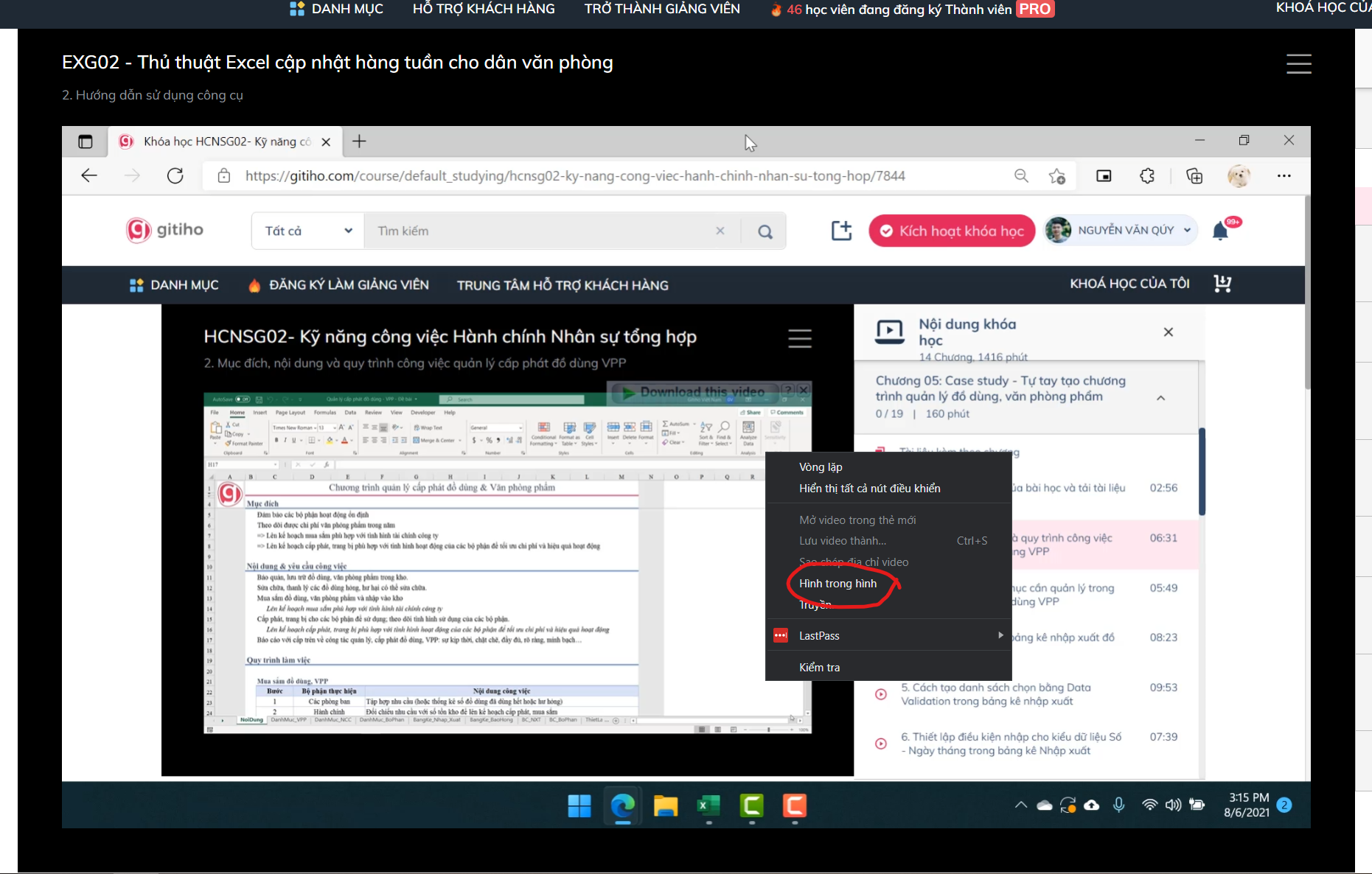Image resolution: width=1372 pixels, height=874 pixels.
Task: Select Hiển thị tất cả nút điều khiển
Action: [x=888, y=489]
